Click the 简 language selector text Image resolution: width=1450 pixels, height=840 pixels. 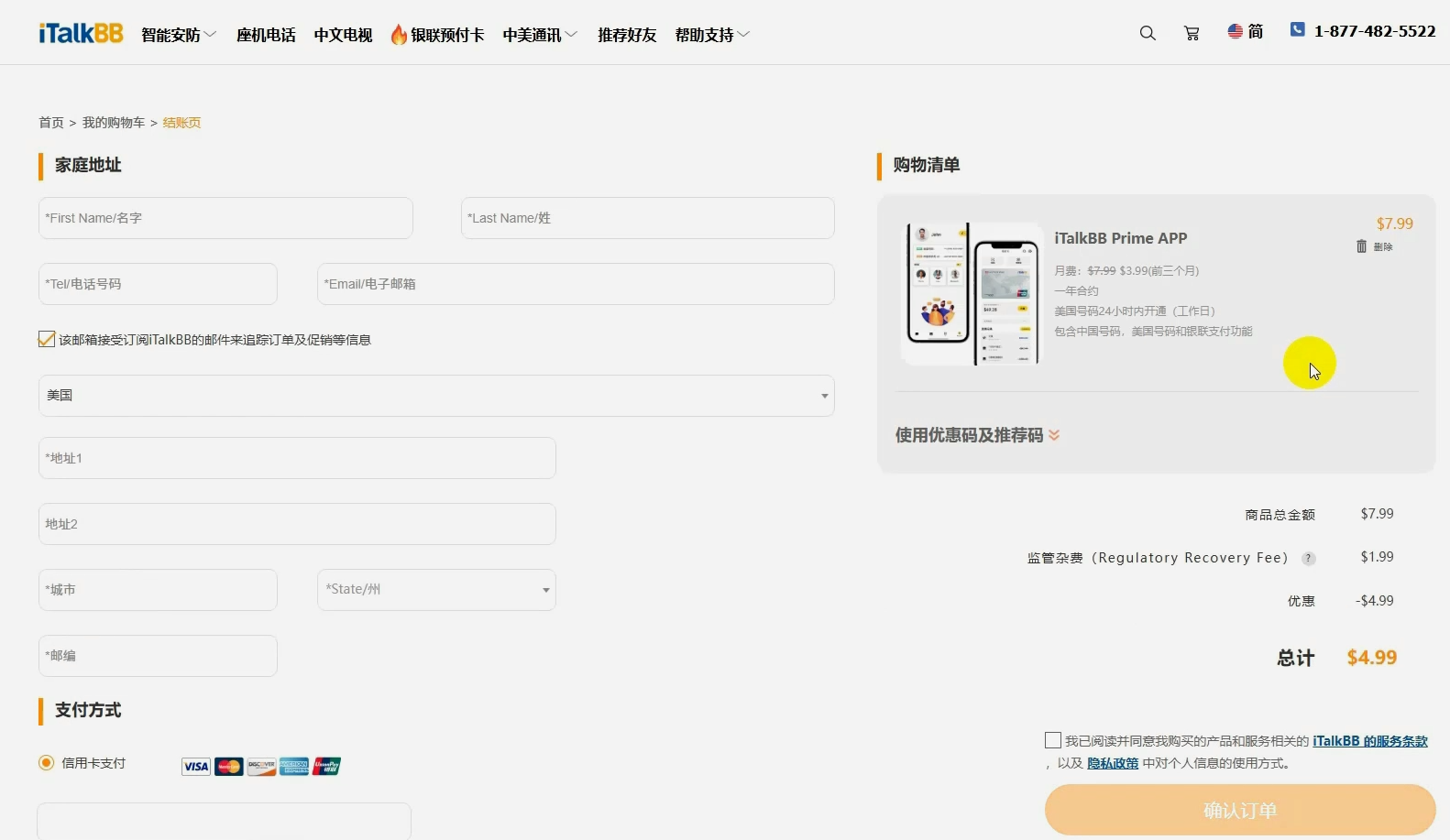click(1256, 31)
